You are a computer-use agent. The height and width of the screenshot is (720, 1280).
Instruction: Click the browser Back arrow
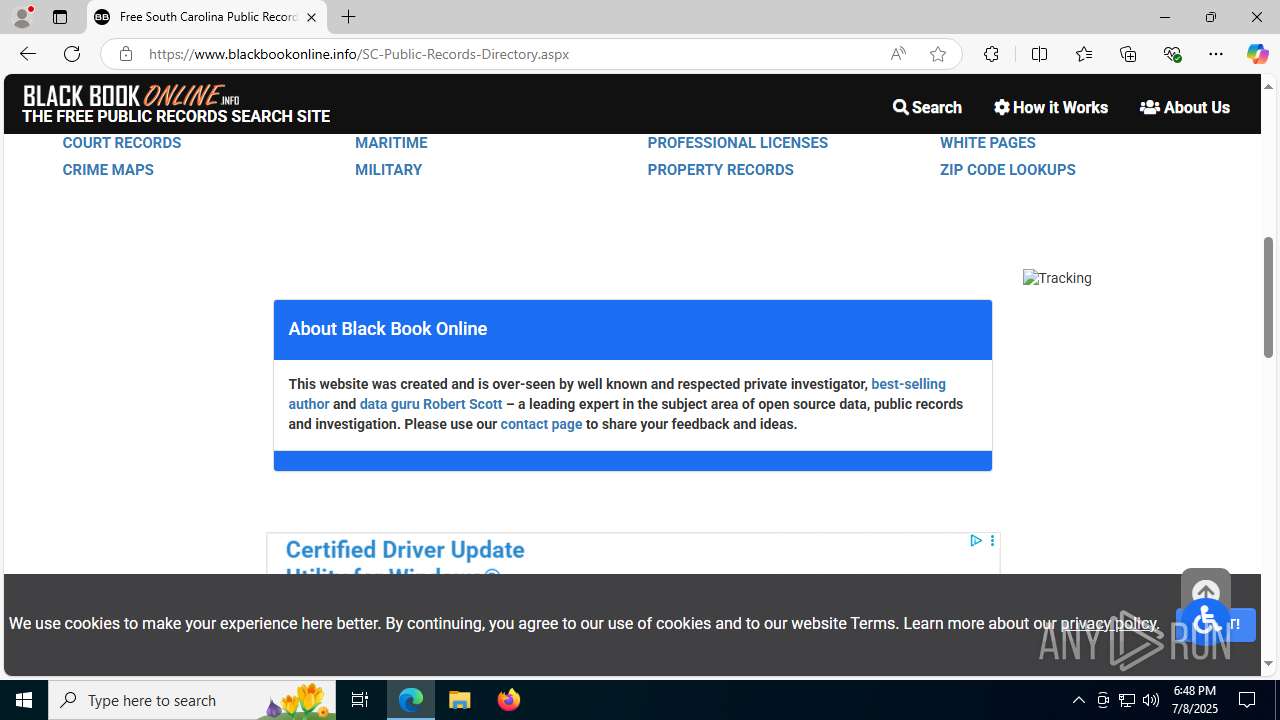27,54
